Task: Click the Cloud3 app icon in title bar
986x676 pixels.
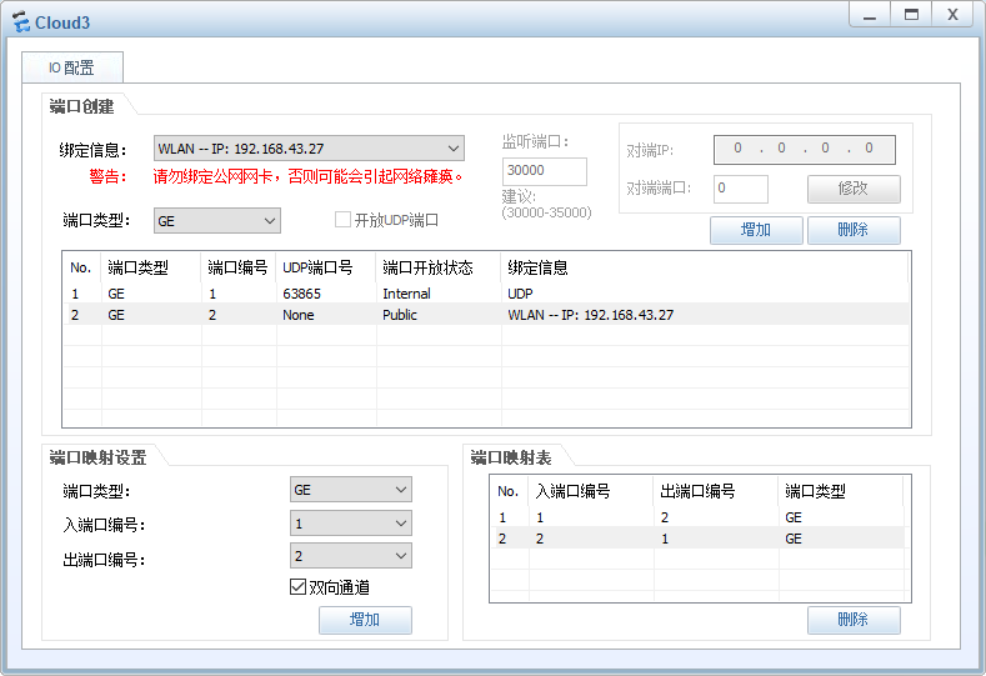Action: (21, 22)
